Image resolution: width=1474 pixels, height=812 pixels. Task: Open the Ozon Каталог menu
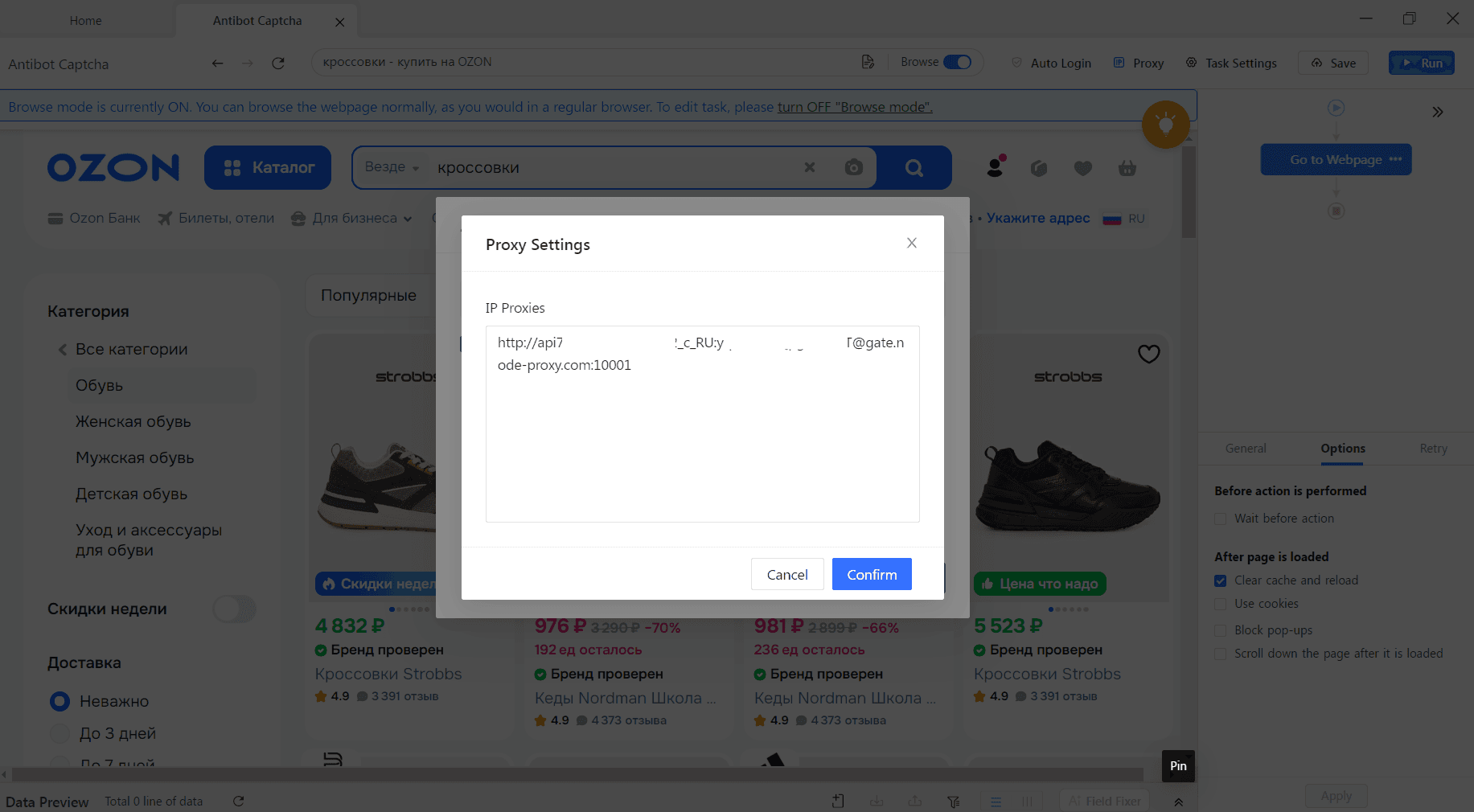(268, 167)
